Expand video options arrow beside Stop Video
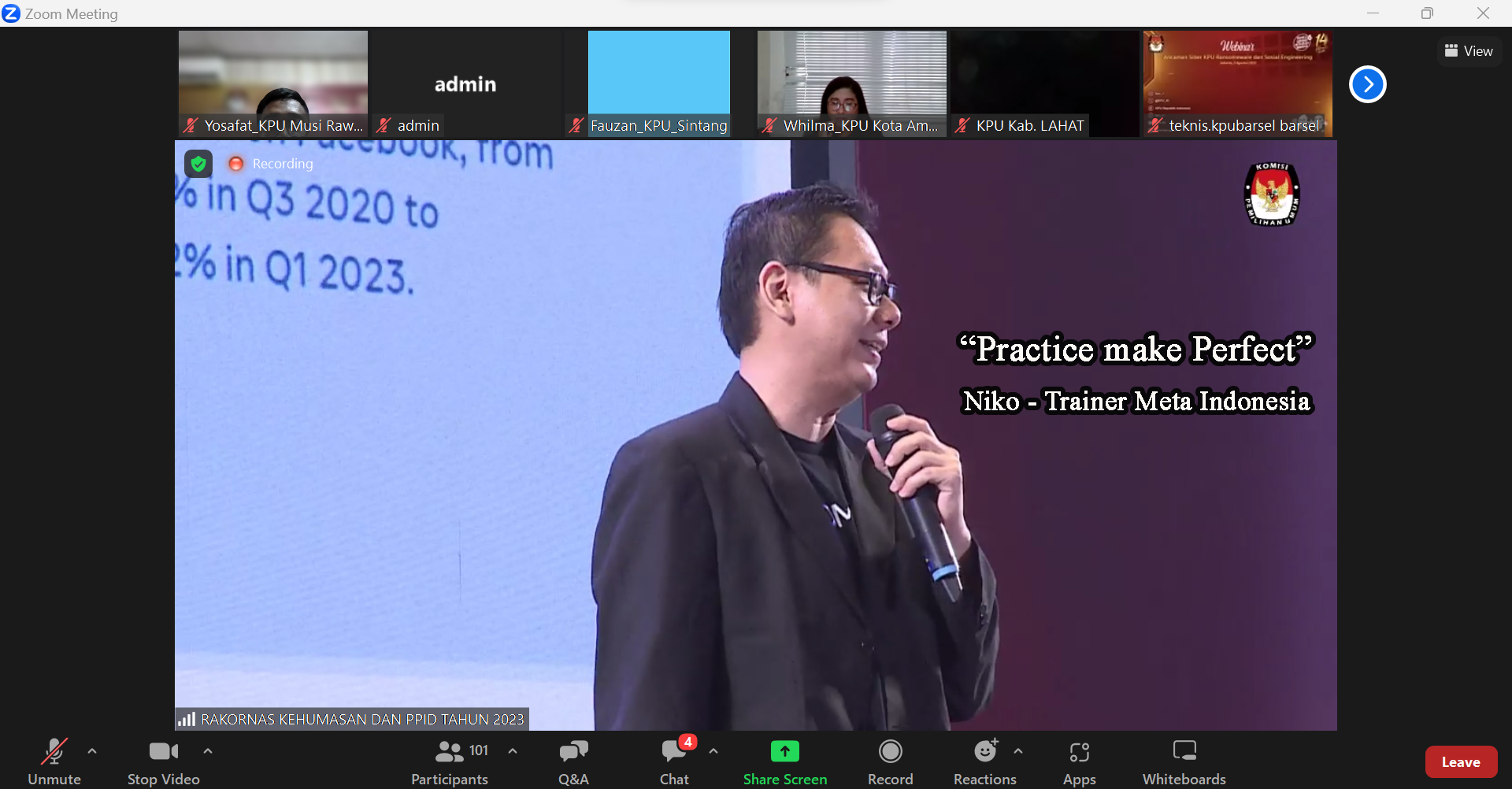Screen dimensions: 1512x789 [208, 751]
